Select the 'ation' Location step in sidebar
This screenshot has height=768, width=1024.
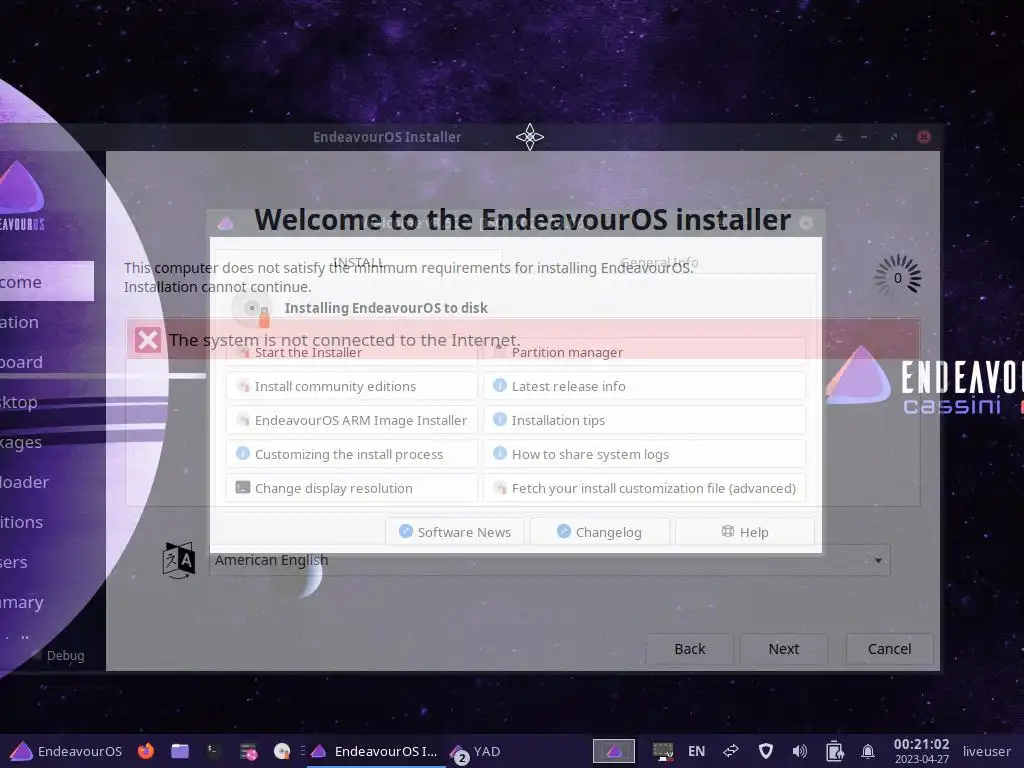(47, 322)
